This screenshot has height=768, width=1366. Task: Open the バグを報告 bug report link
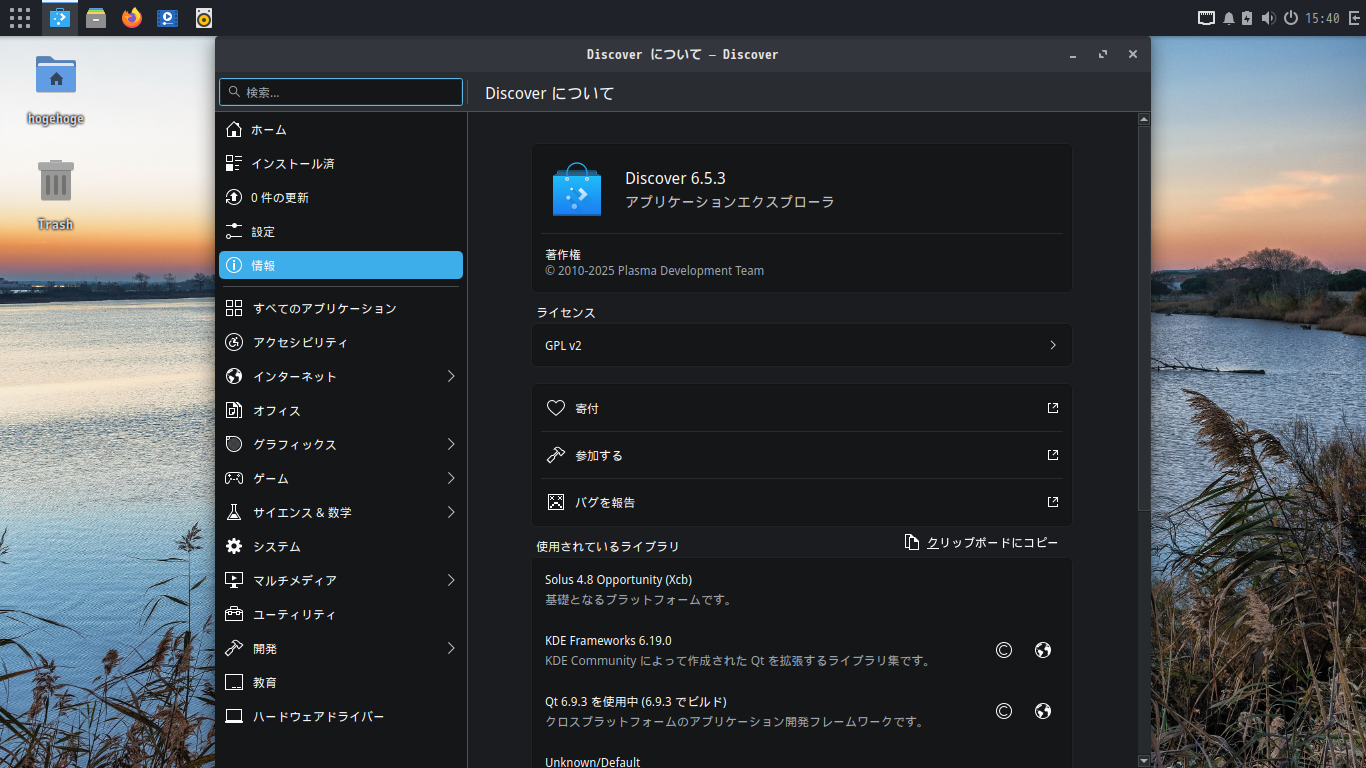802,502
